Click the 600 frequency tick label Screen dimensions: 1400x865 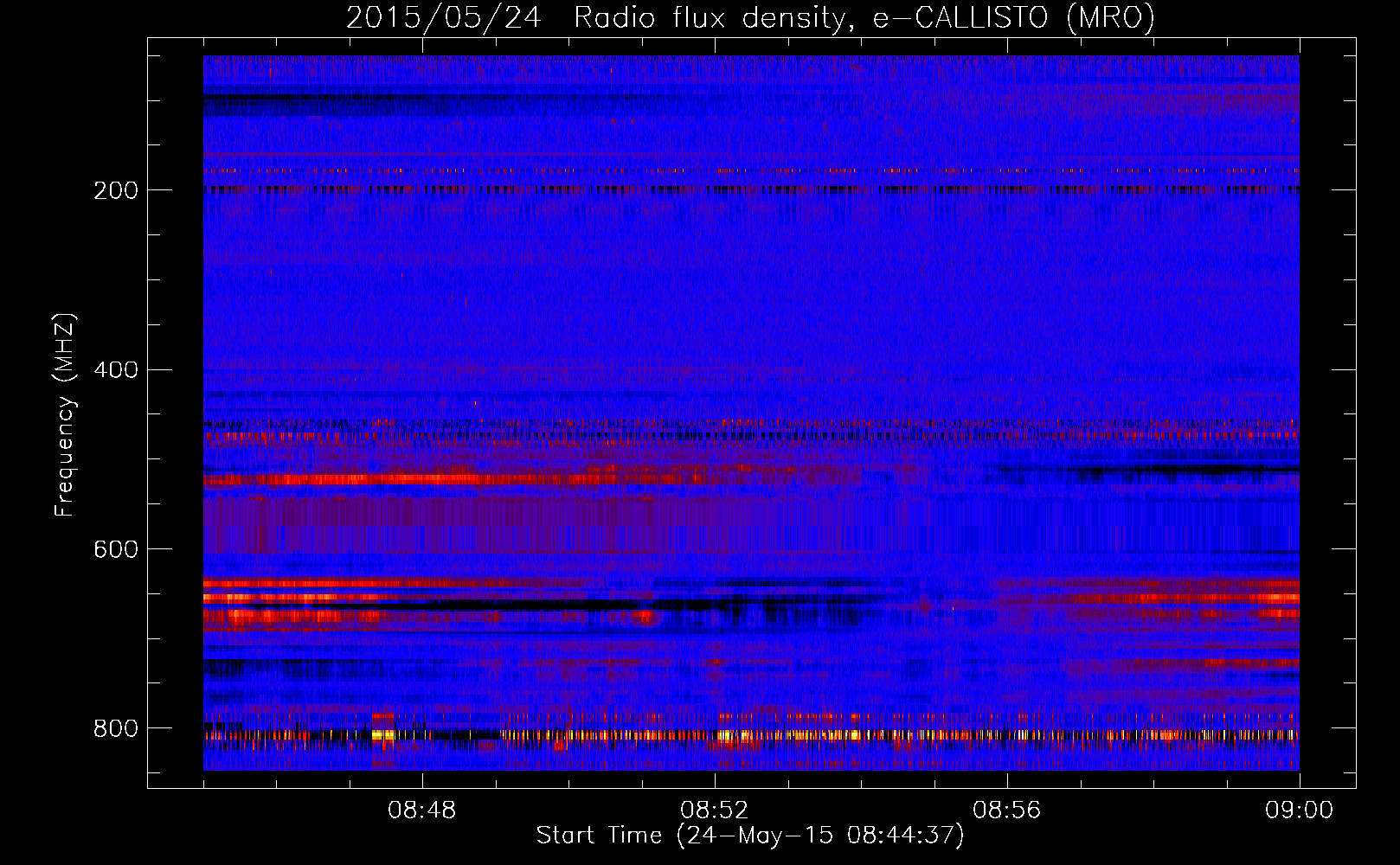pos(116,549)
